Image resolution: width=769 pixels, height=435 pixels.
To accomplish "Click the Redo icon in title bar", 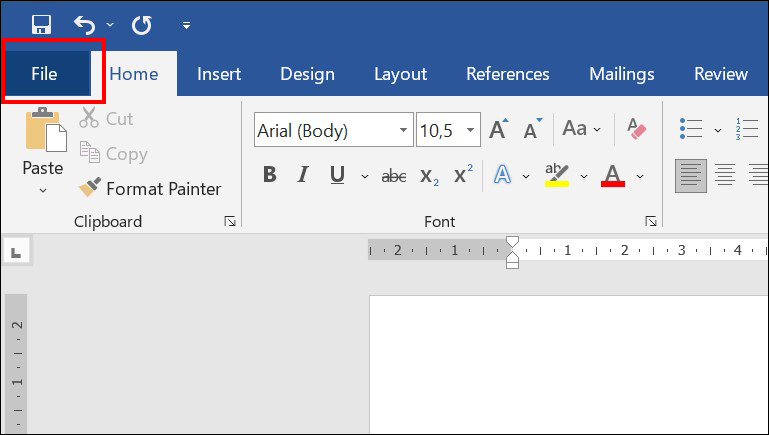I will (142, 23).
